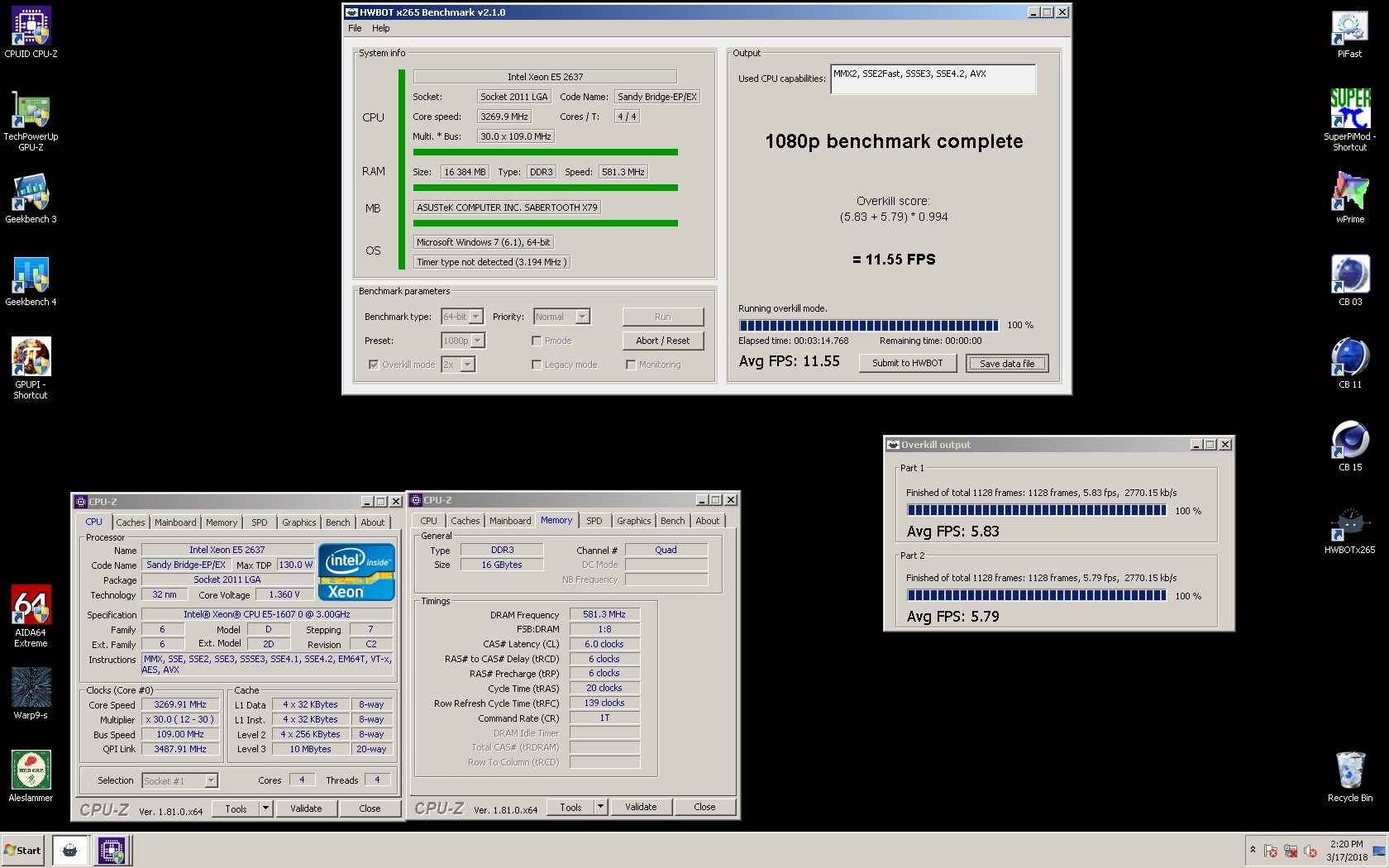Image resolution: width=1389 pixels, height=868 pixels.
Task: Click the HWBOT x265 taskbar button
Action: pyautogui.click(x=70, y=850)
